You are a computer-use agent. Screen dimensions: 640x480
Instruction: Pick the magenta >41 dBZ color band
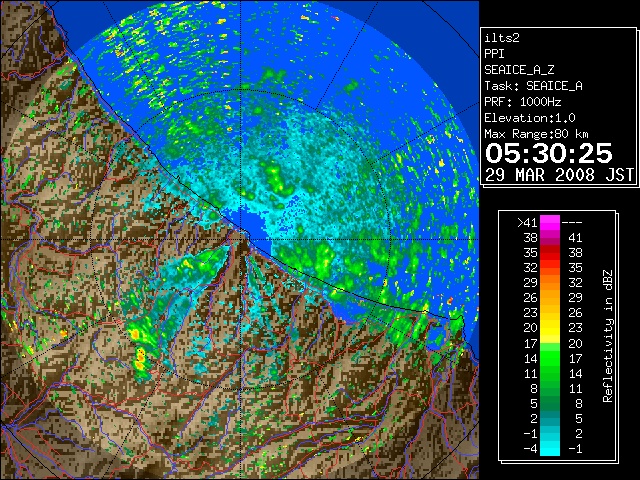[x=550, y=223]
